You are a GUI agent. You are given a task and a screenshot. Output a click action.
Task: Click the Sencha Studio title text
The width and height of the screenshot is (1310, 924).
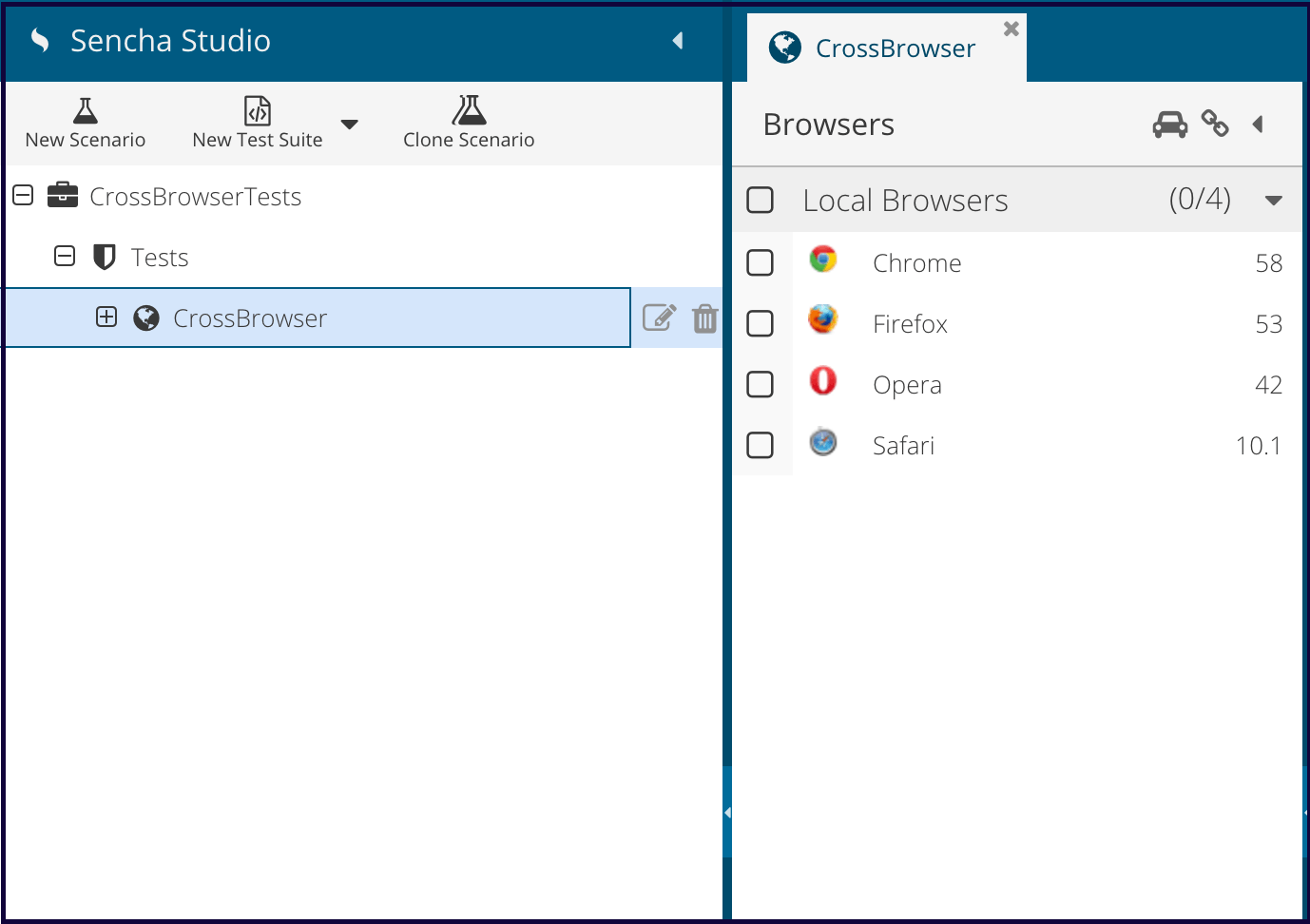tap(170, 41)
